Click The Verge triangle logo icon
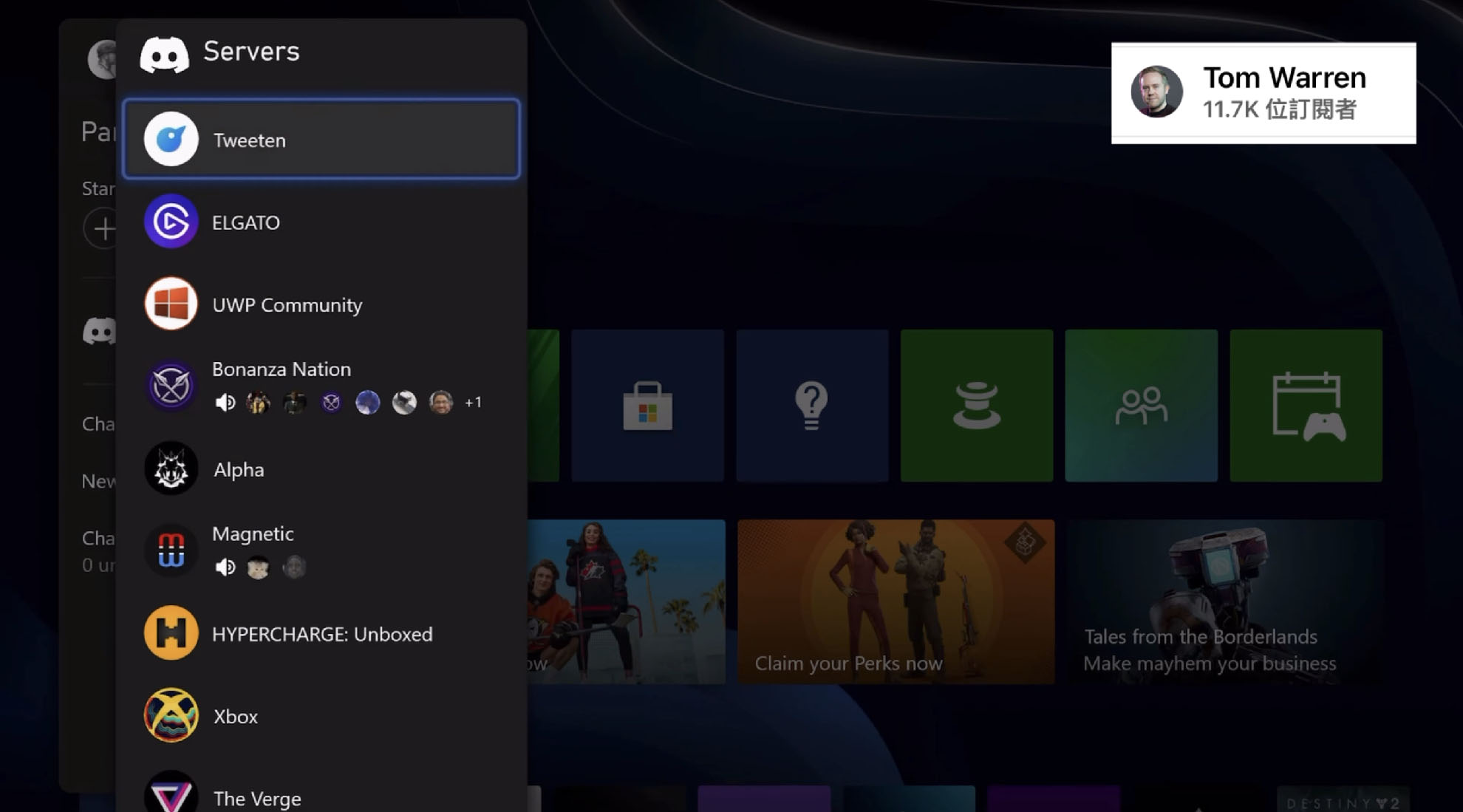This screenshot has width=1463, height=812. pyautogui.click(x=171, y=794)
